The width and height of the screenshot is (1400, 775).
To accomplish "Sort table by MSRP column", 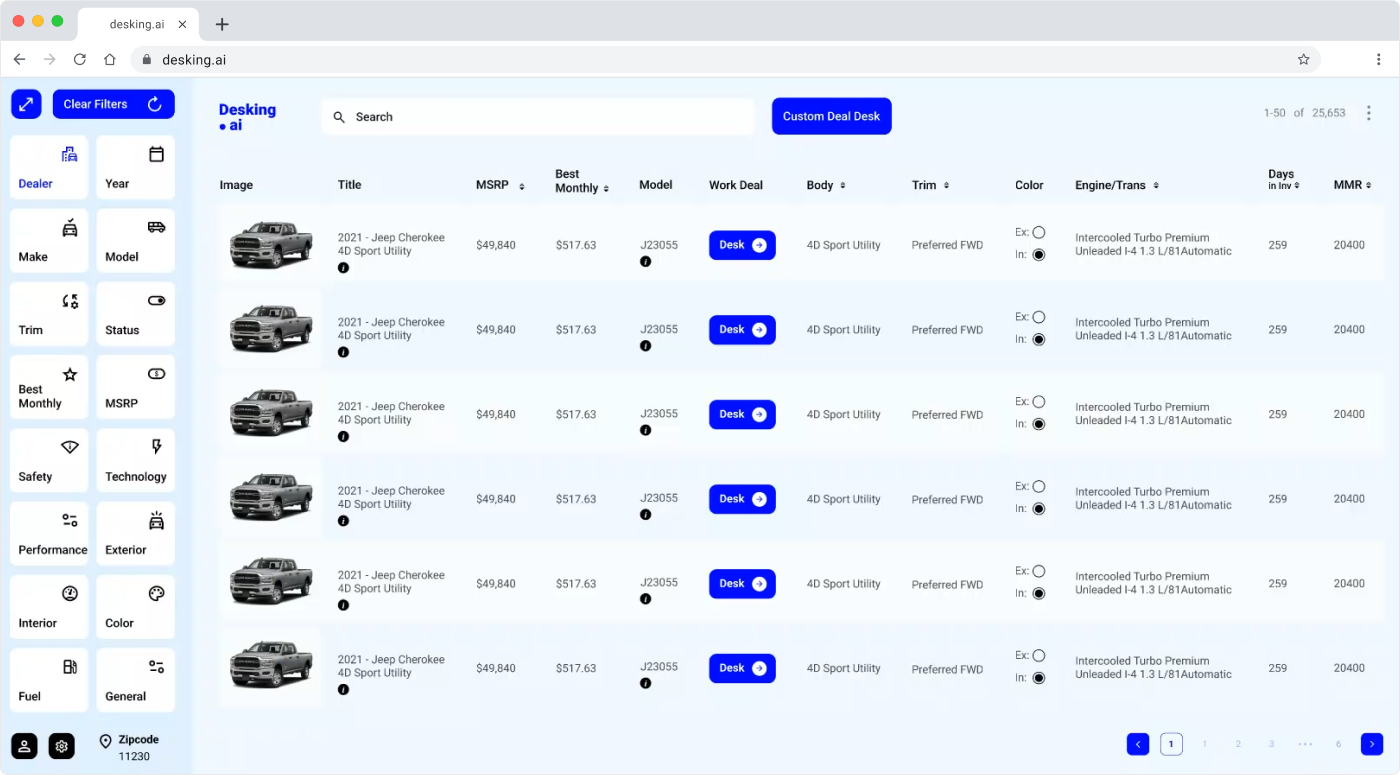I will coord(499,185).
